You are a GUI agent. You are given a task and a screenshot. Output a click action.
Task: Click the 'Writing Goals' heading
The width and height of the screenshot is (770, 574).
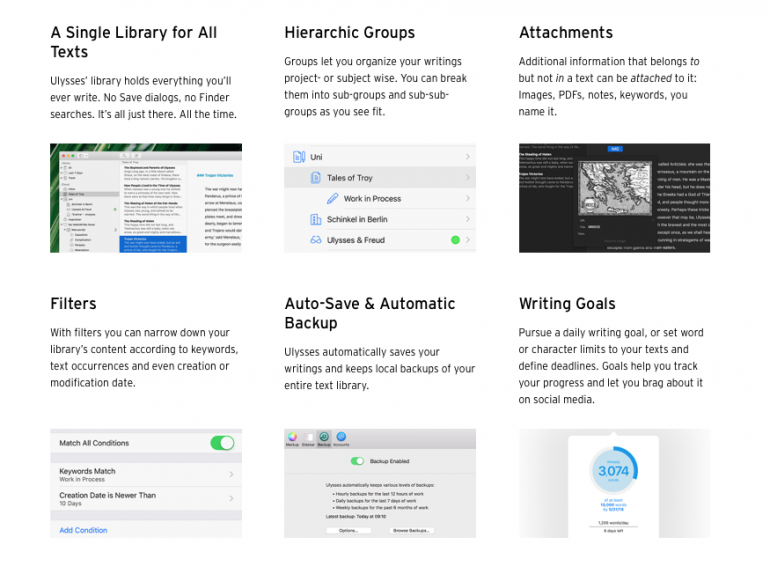(567, 303)
